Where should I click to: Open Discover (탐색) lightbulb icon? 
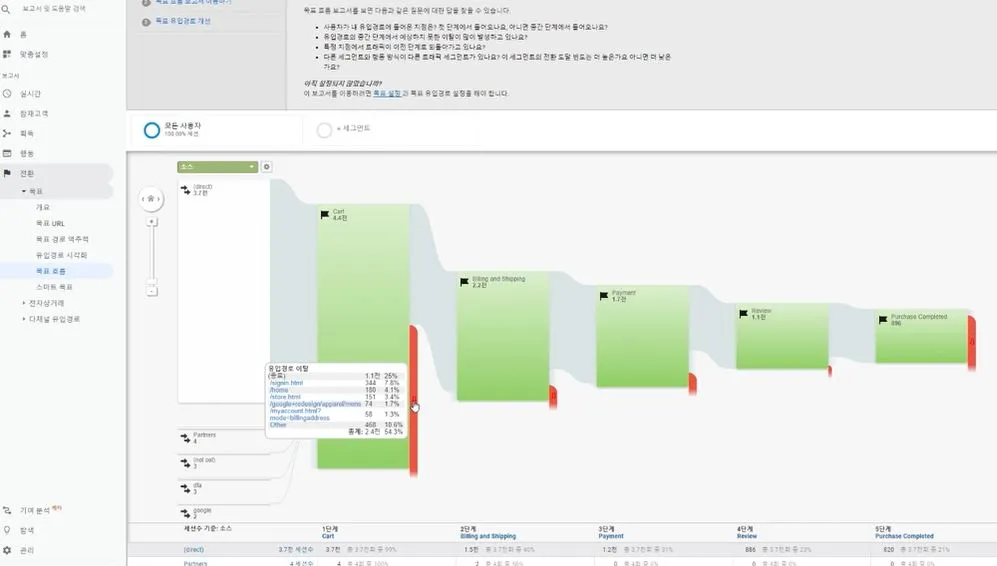(x=7, y=530)
